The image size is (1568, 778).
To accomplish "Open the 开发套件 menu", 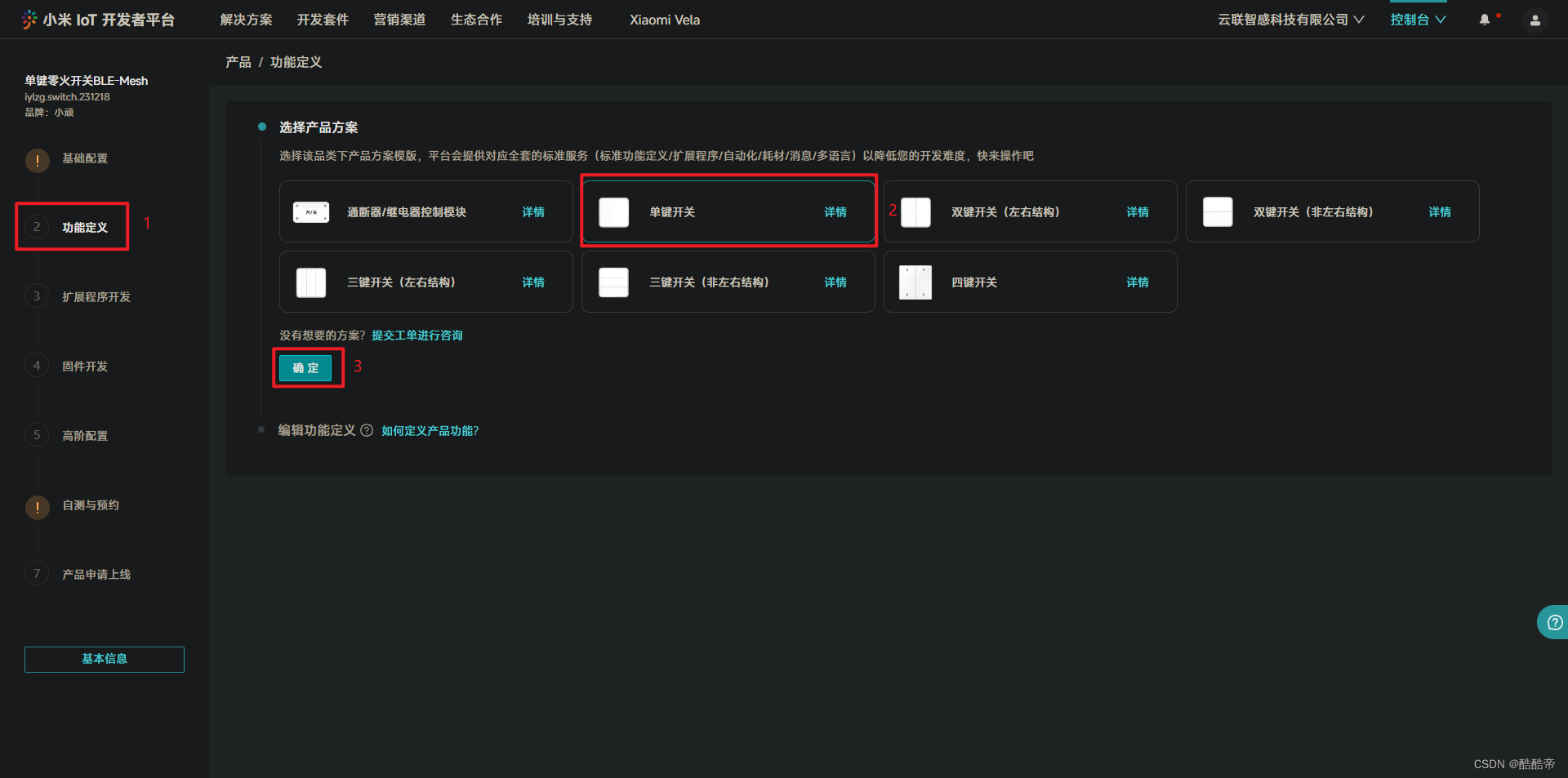I will coord(323,20).
